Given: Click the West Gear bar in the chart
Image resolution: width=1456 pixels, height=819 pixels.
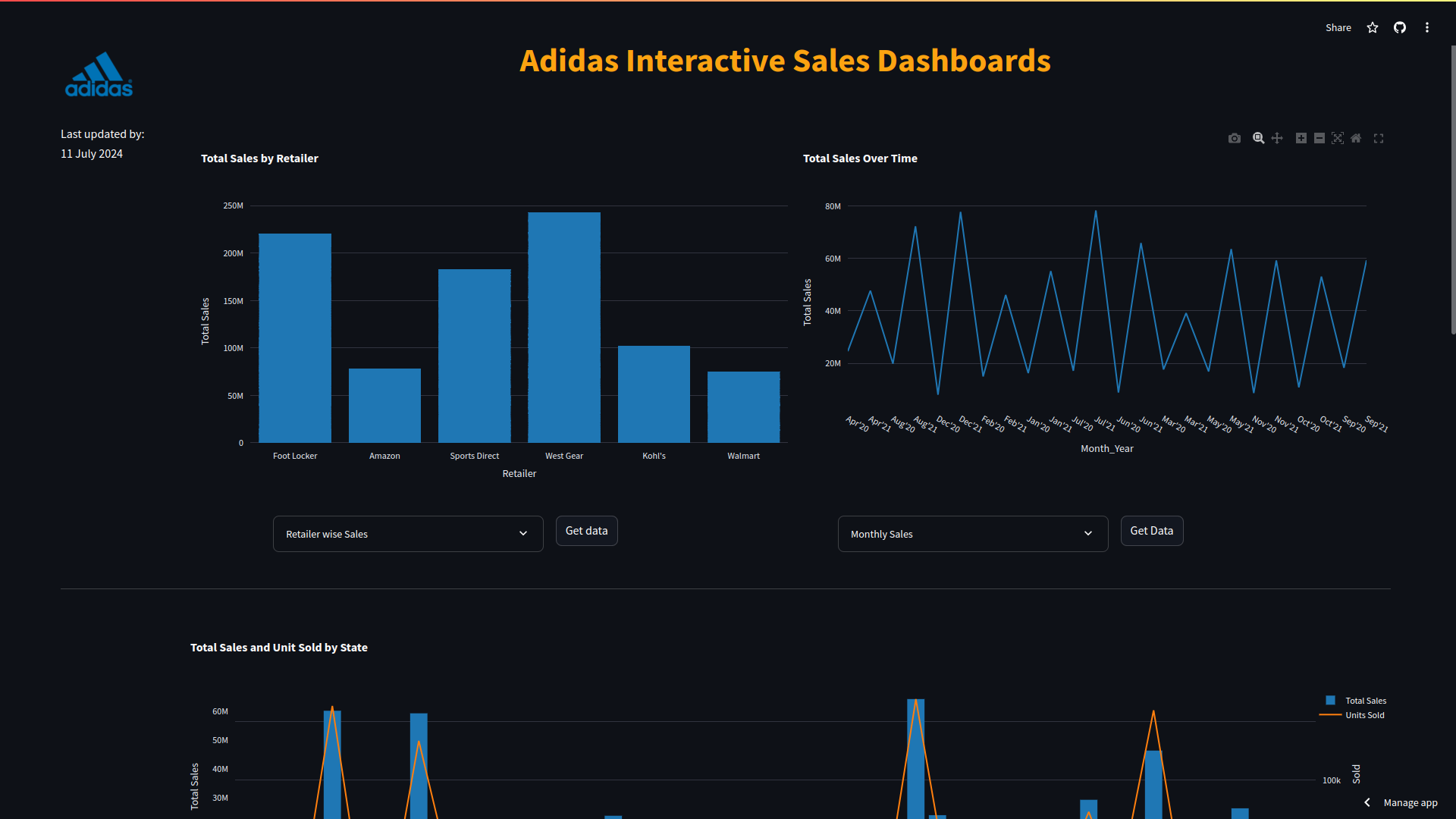Looking at the screenshot, I should (564, 326).
